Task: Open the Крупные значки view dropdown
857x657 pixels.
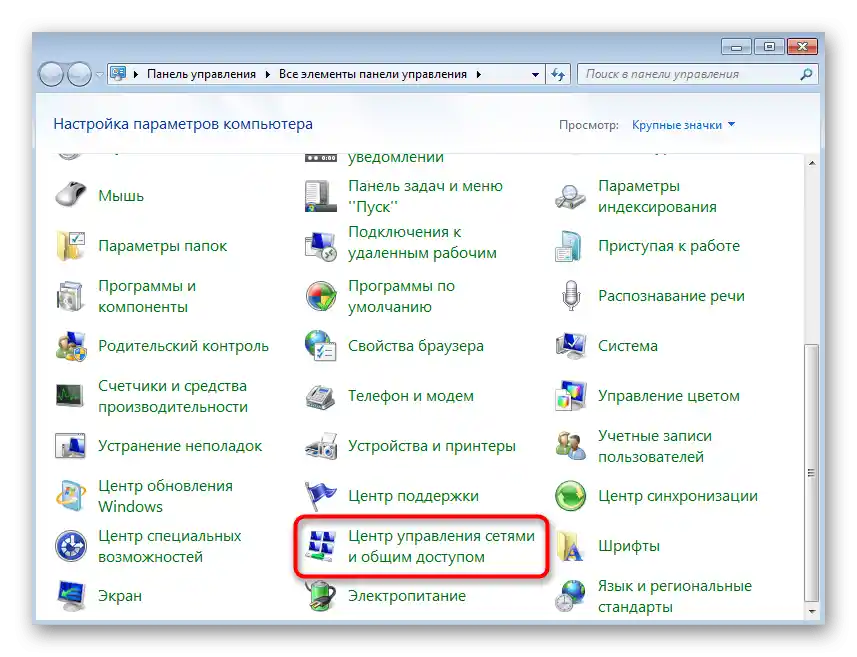Action: [683, 125]
